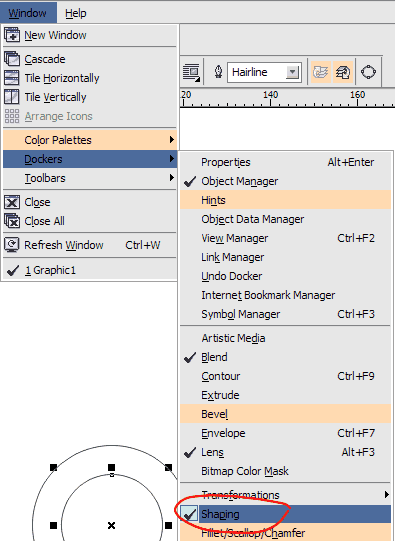Image resolution: width=395 pixels, height=541 pixels.
Task: Click the first highlighted toolbar icon after Hairline
Action: pos(320,72)
